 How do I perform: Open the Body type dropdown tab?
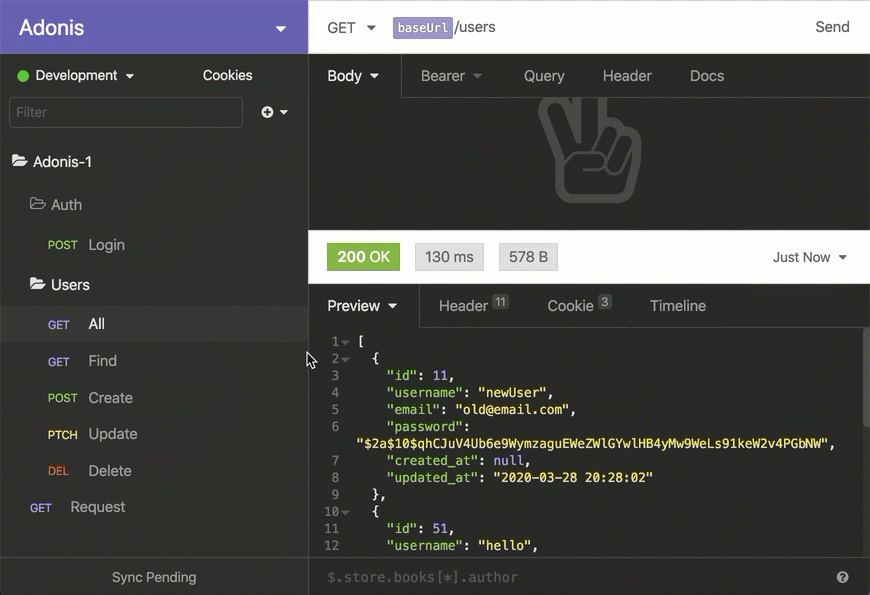[x=353, y=76]
